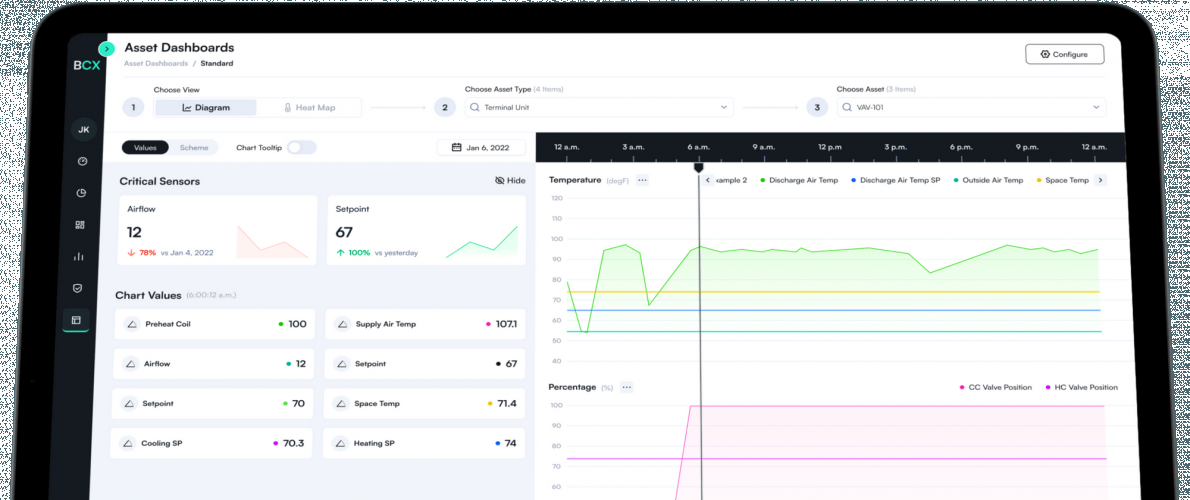
Task: Select the Scheme tab
Action: pyautogui.click(x=194, y=148)
